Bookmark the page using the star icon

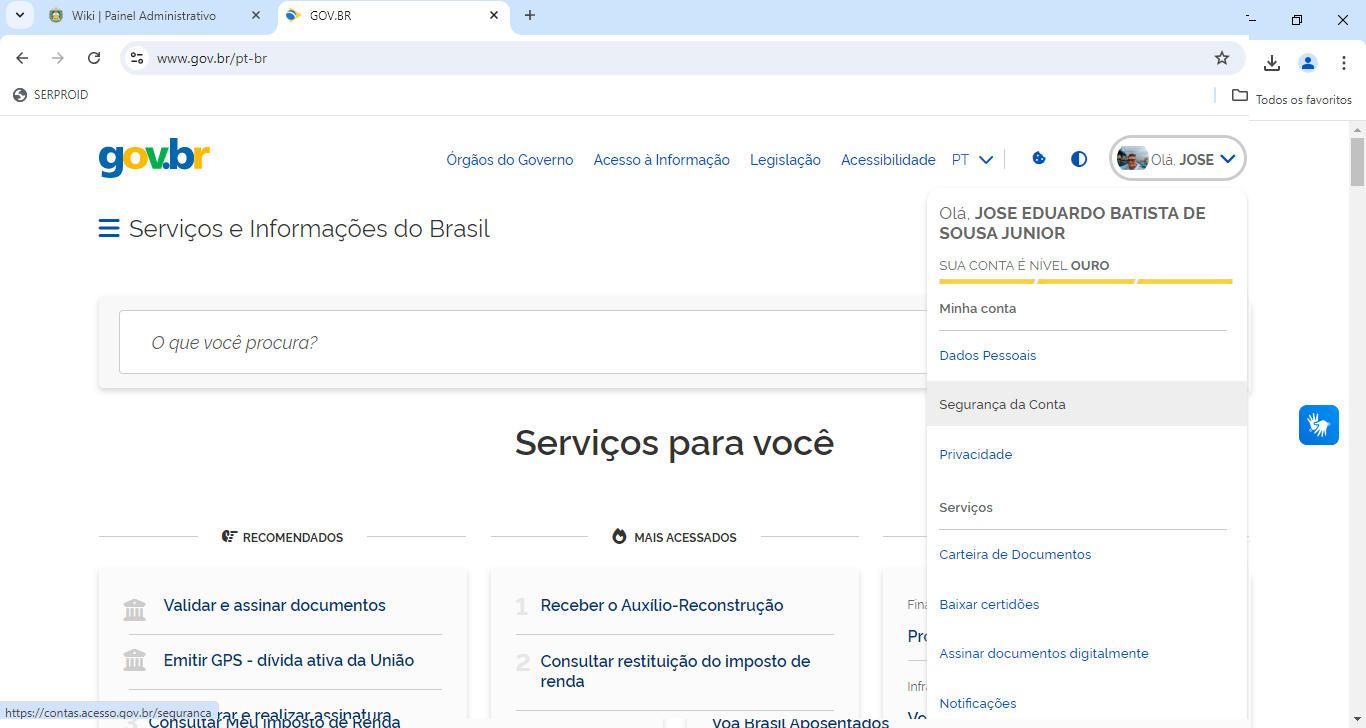point(1221,58)
